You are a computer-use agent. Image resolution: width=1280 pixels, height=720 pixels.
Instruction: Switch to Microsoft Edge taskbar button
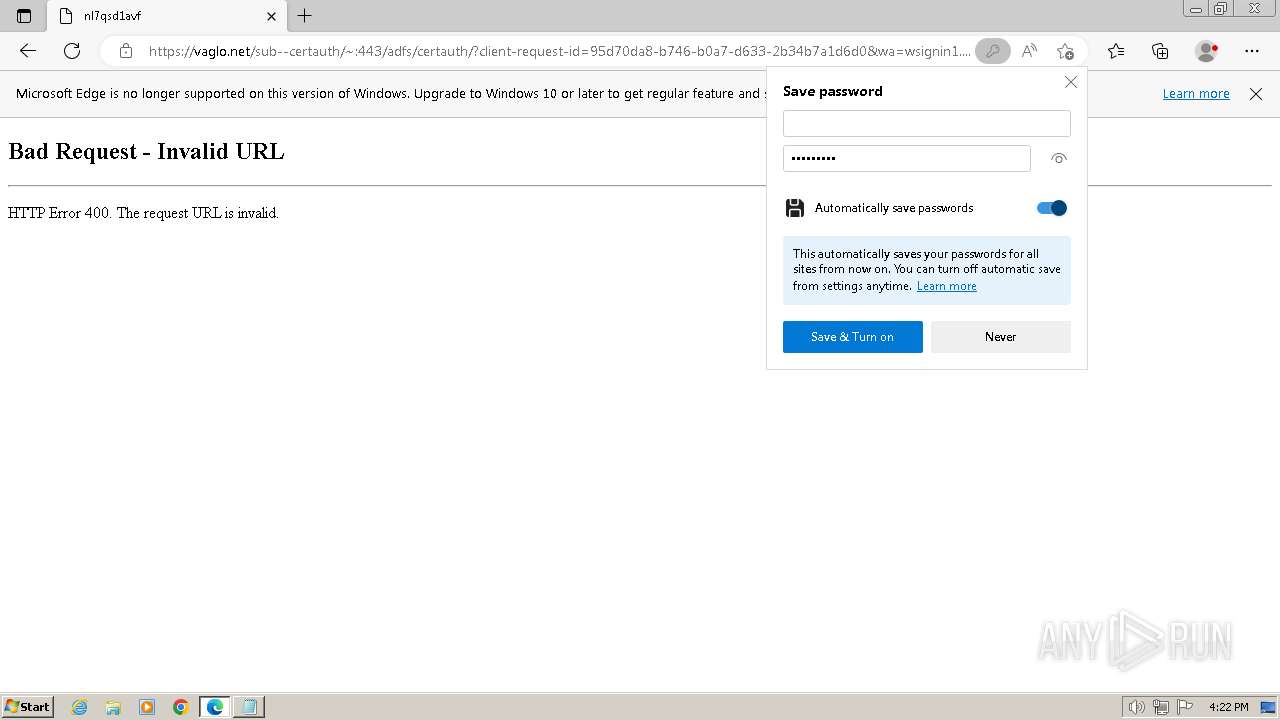click(x=215, y=707)
